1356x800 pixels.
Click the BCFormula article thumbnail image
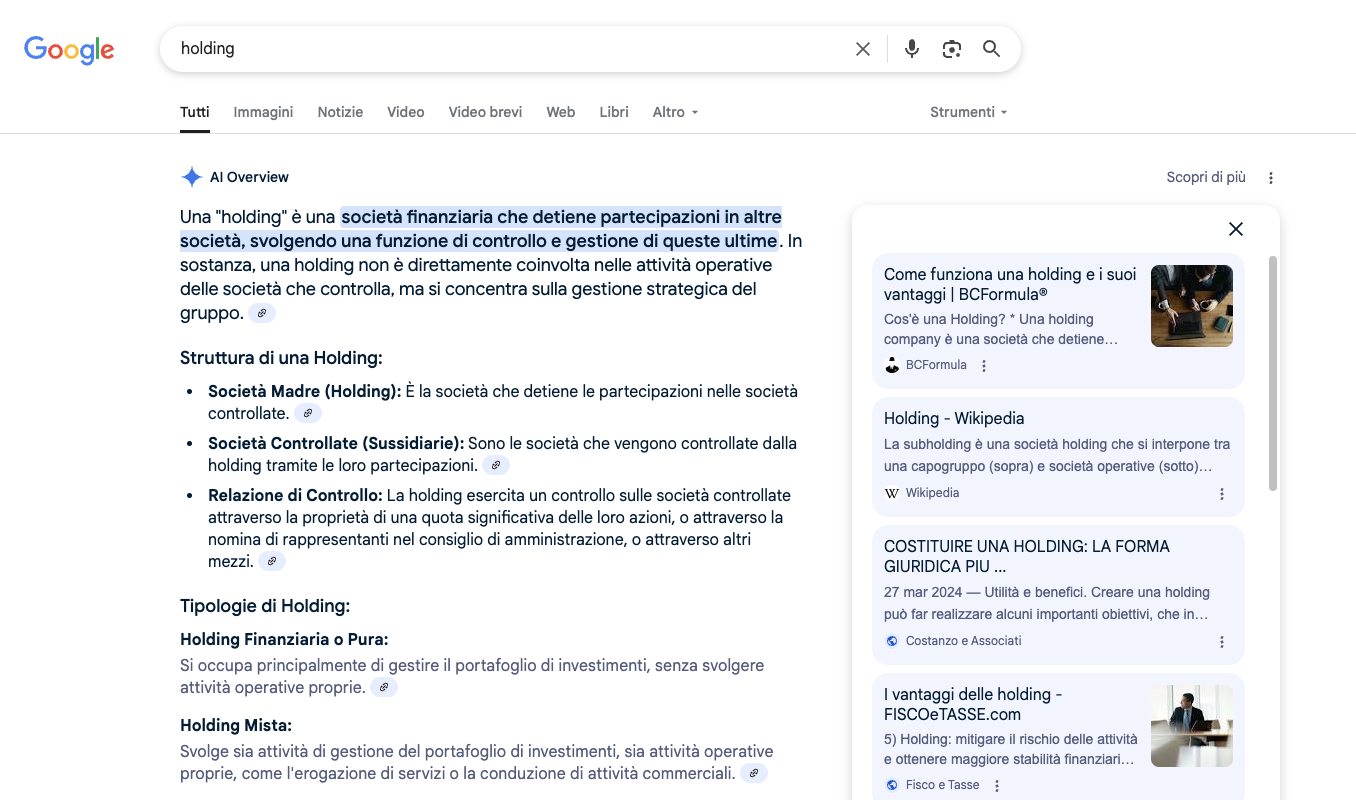click(x=1191, y=306)
